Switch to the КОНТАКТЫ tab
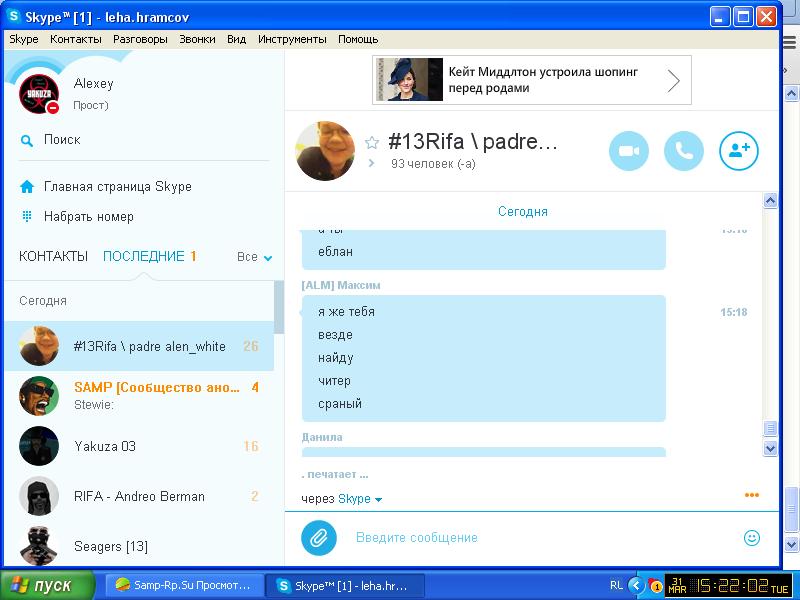Screen dimensions: 800x600 click(x=54, y=256)
